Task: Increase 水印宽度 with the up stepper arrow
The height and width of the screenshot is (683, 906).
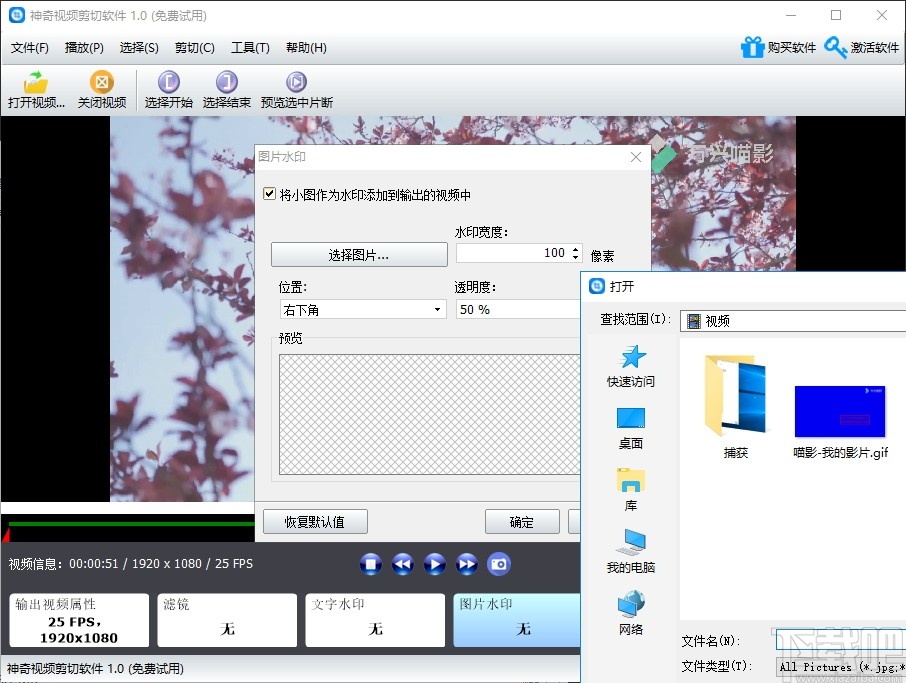Action: coord(575,249)
